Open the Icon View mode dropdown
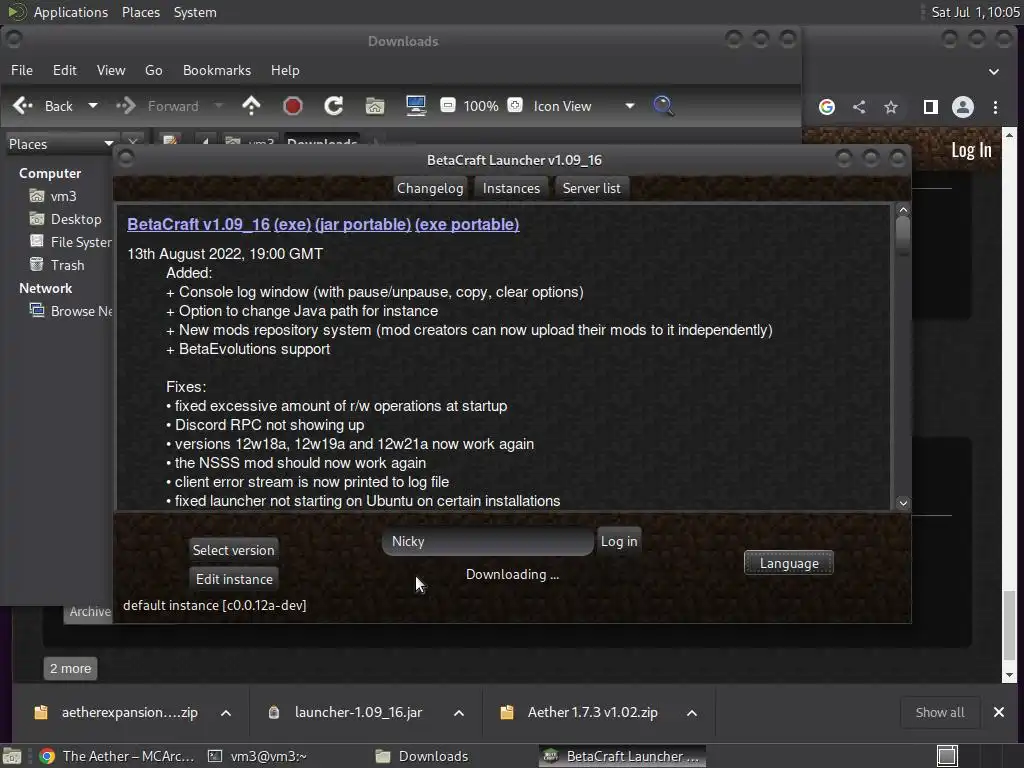Viewport: 1024px width, 768px height. point(584,106)
